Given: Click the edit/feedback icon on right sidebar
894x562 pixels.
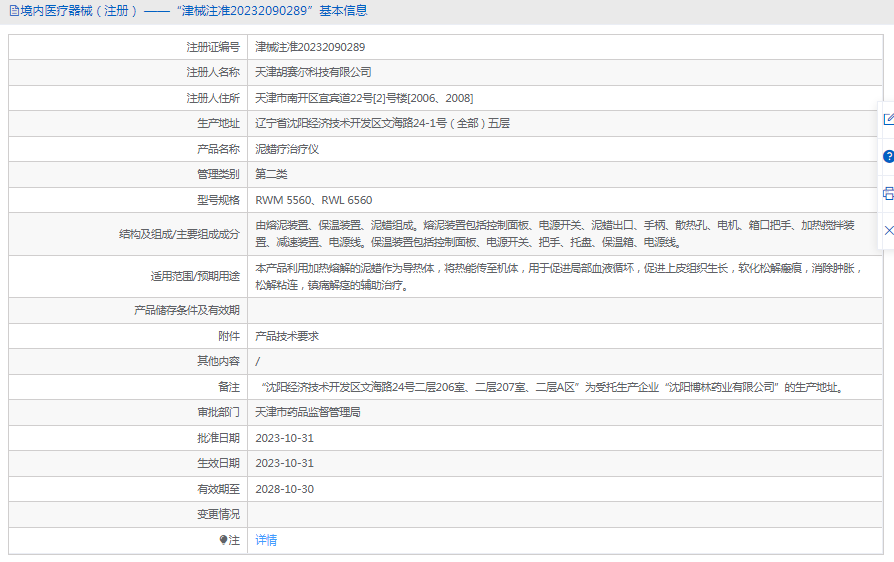Looking at the screenshot, I should (x=888, y=119).
